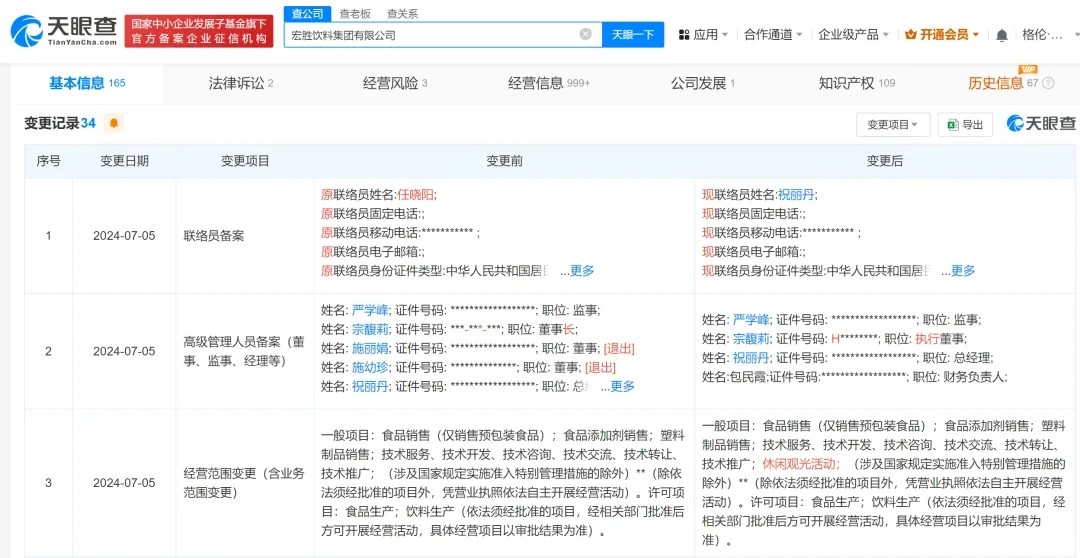Image resolution: width=1080 pixels, height=558 pixels.
Task: Open 施幼珍's profile link
Action: [x=371, y=367]
